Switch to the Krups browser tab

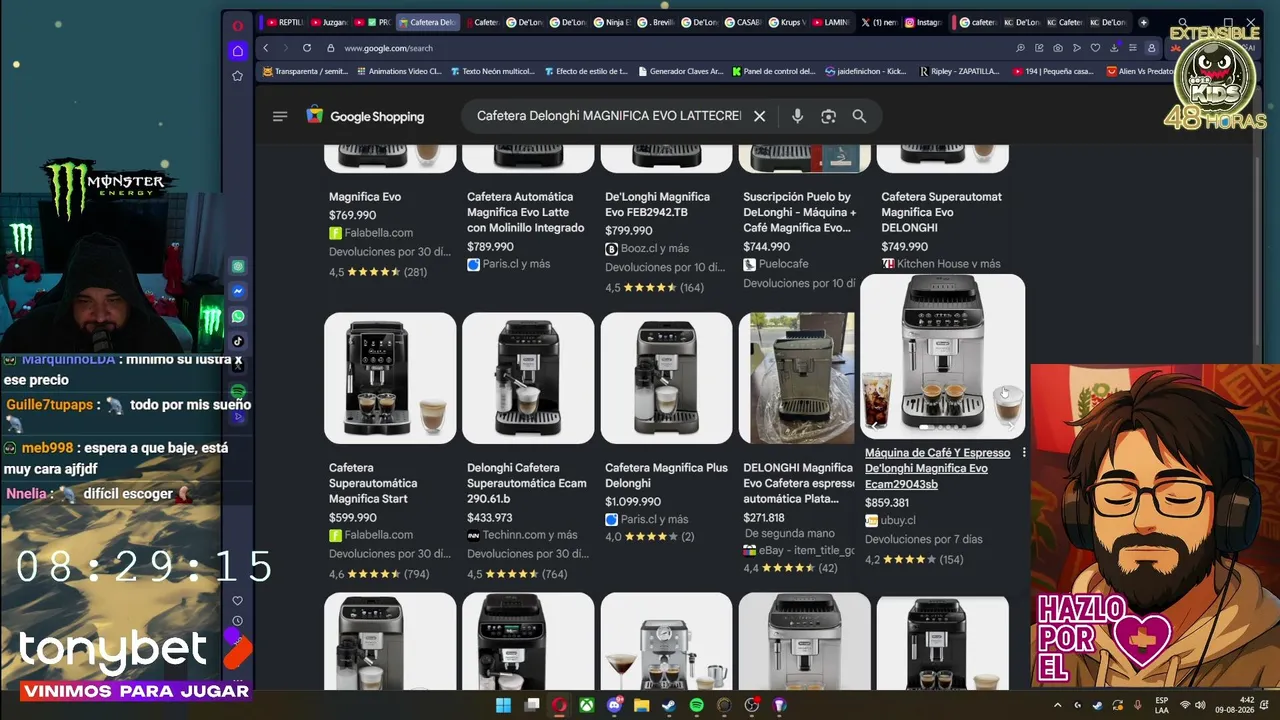[786, 22]
